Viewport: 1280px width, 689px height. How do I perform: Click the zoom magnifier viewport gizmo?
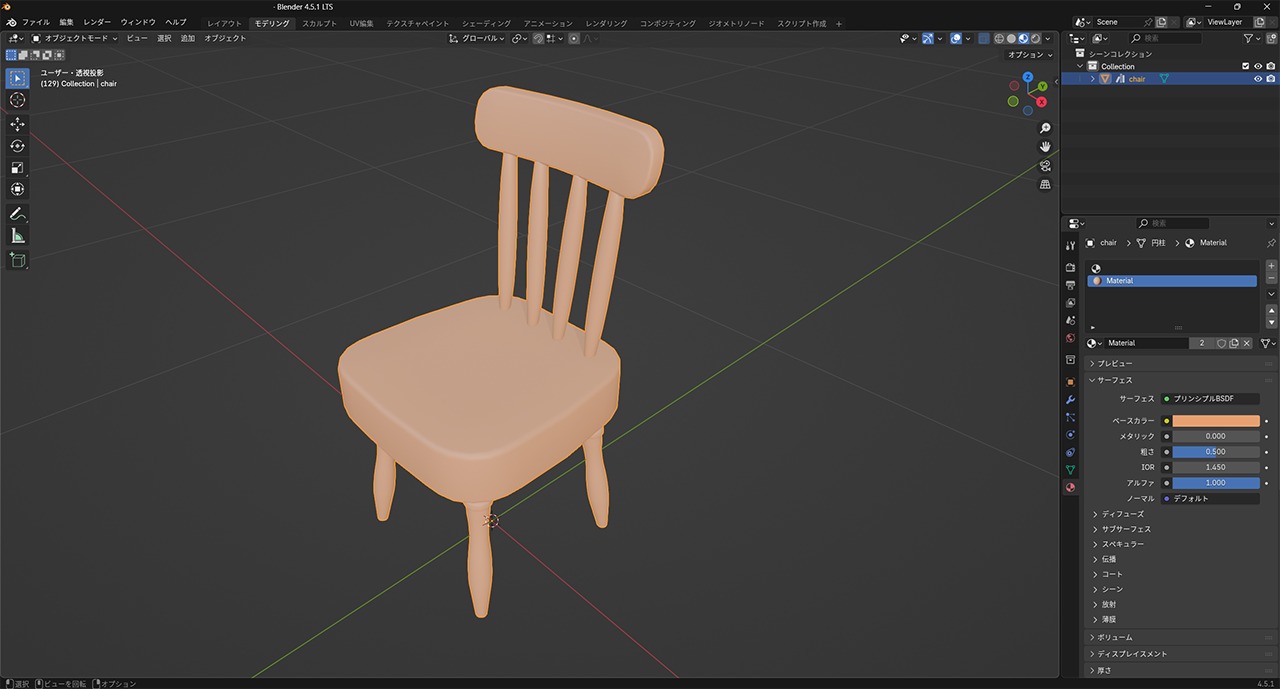(1045, 128)
